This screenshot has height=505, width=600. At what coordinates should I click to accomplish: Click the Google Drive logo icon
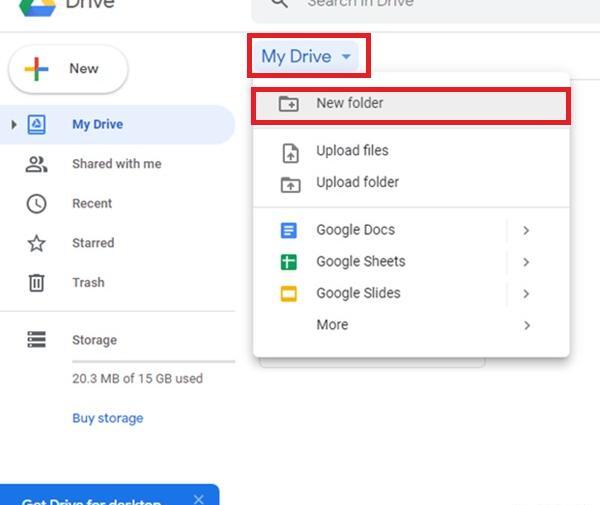(x=37, y=7)
